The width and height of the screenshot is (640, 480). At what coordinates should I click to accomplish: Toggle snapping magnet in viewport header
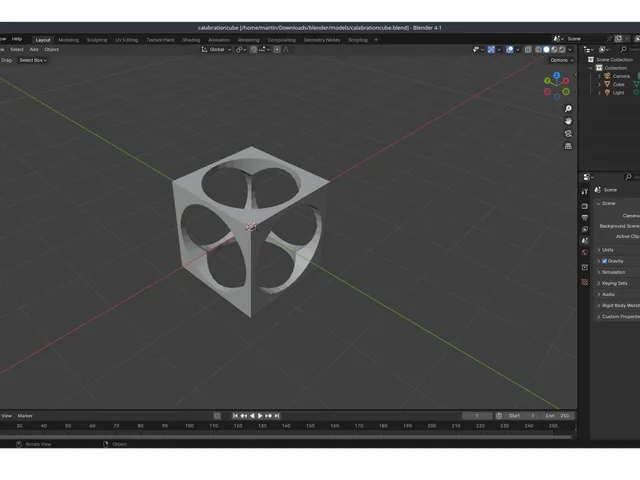[x=253, y=49]
